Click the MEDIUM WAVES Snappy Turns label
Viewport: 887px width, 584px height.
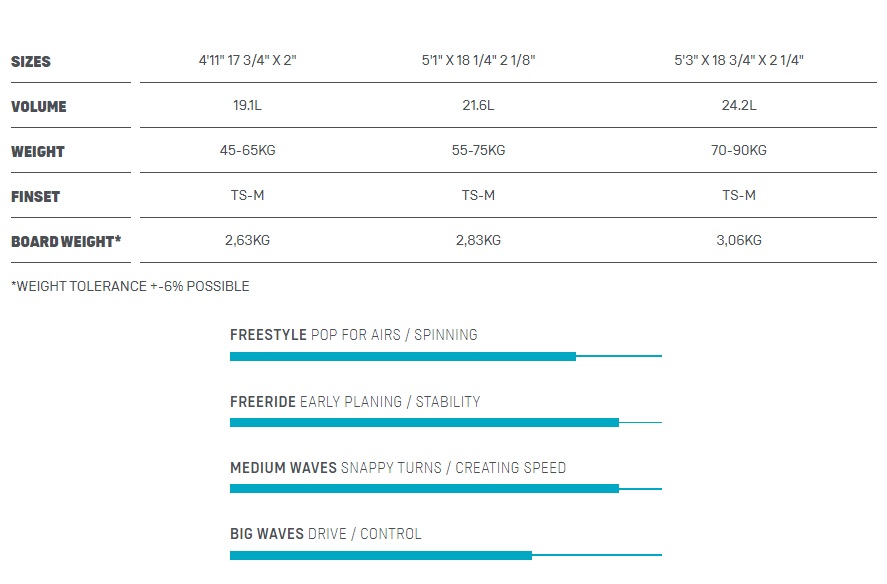pyautogui.click(x=398, y=468)
